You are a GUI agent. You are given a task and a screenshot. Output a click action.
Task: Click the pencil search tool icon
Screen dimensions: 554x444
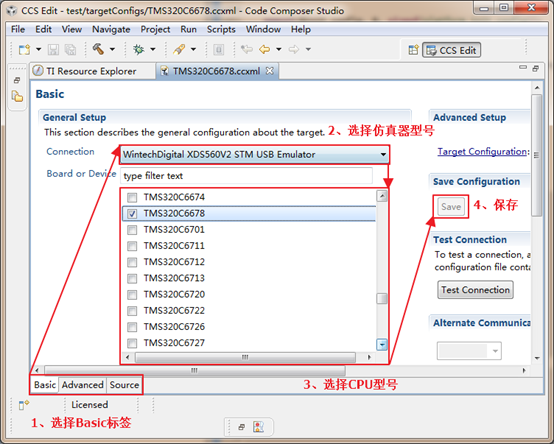[179, 49]
